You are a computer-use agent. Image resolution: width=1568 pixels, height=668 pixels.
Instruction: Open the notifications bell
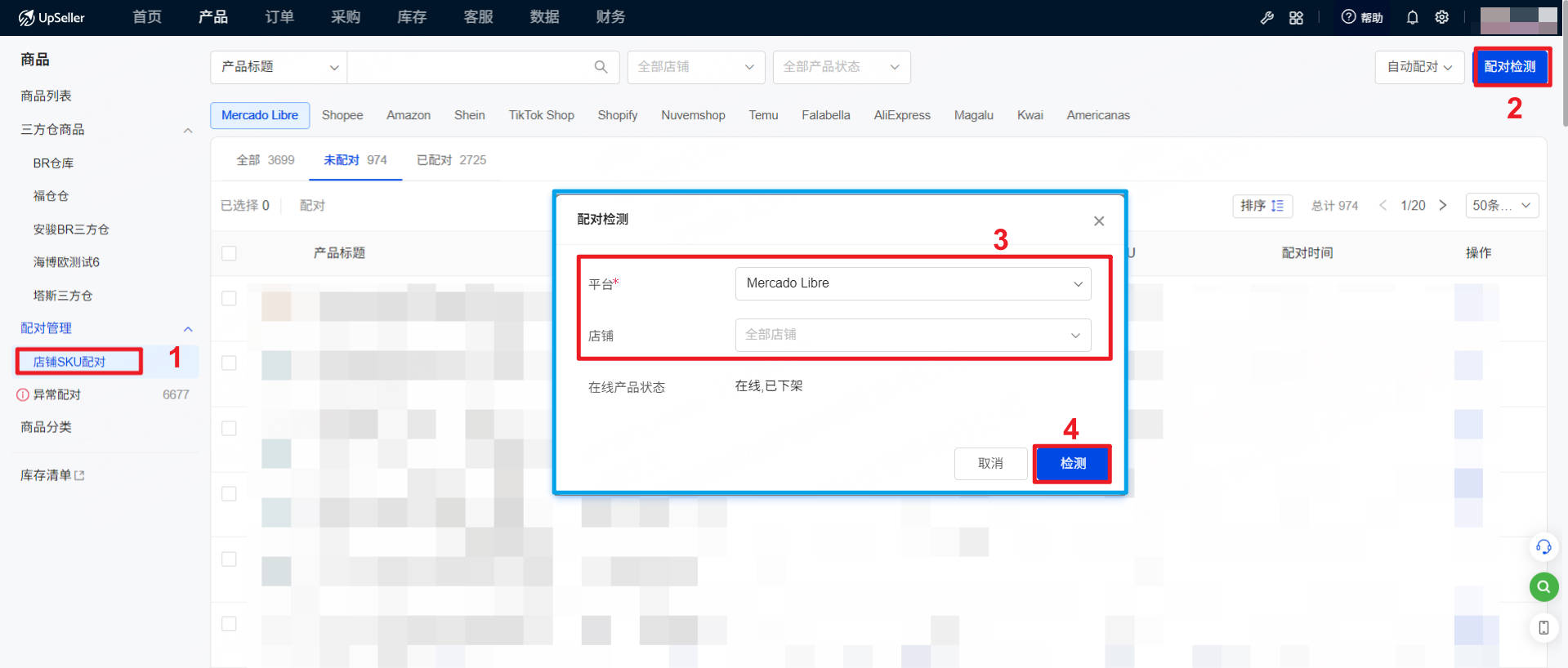point(1412,17)
